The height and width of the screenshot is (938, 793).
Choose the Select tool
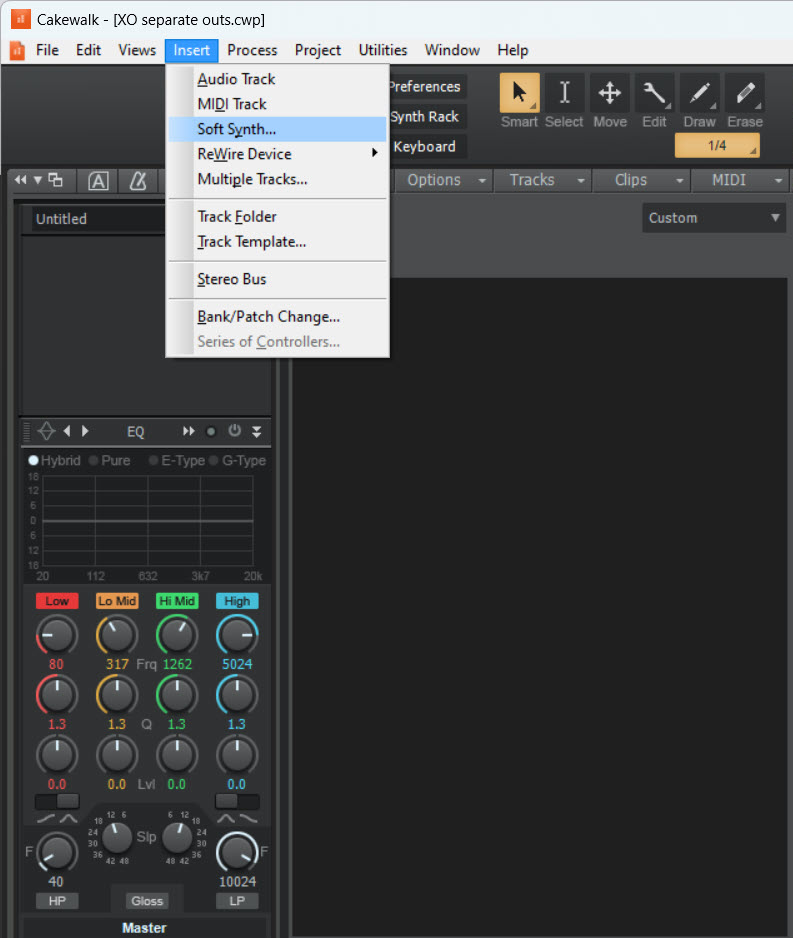[564, 93]
